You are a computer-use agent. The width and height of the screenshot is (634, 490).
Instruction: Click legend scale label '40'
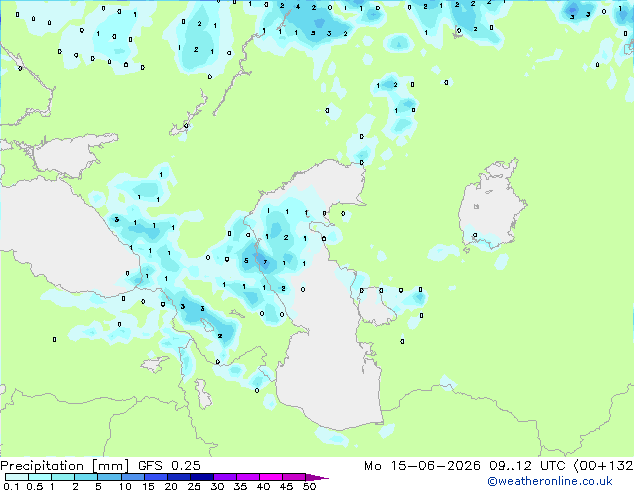click(263, 486)
